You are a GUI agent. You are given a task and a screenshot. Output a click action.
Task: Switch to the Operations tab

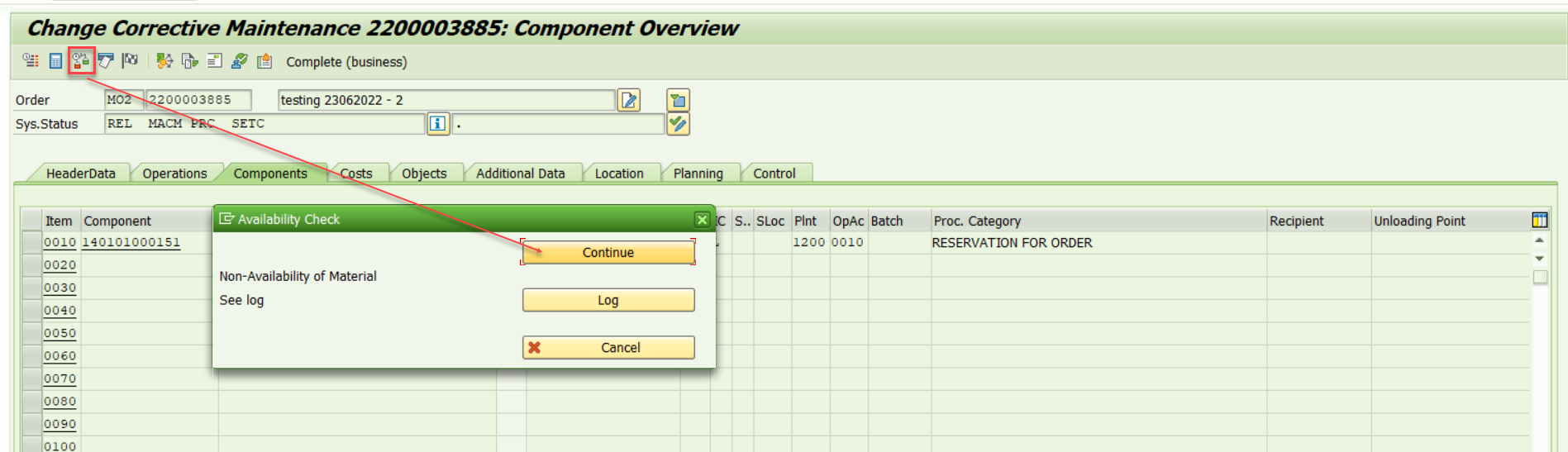point(174,174)
